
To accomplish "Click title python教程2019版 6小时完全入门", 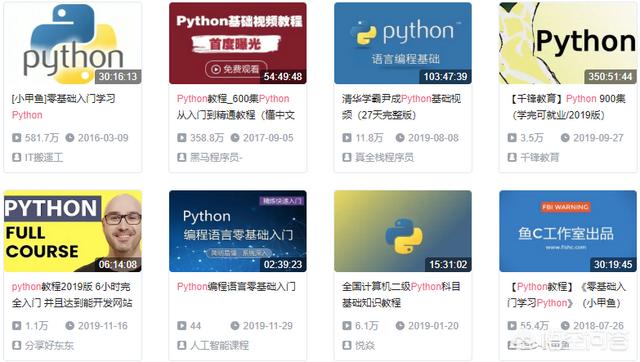I will tap(72, 295).
